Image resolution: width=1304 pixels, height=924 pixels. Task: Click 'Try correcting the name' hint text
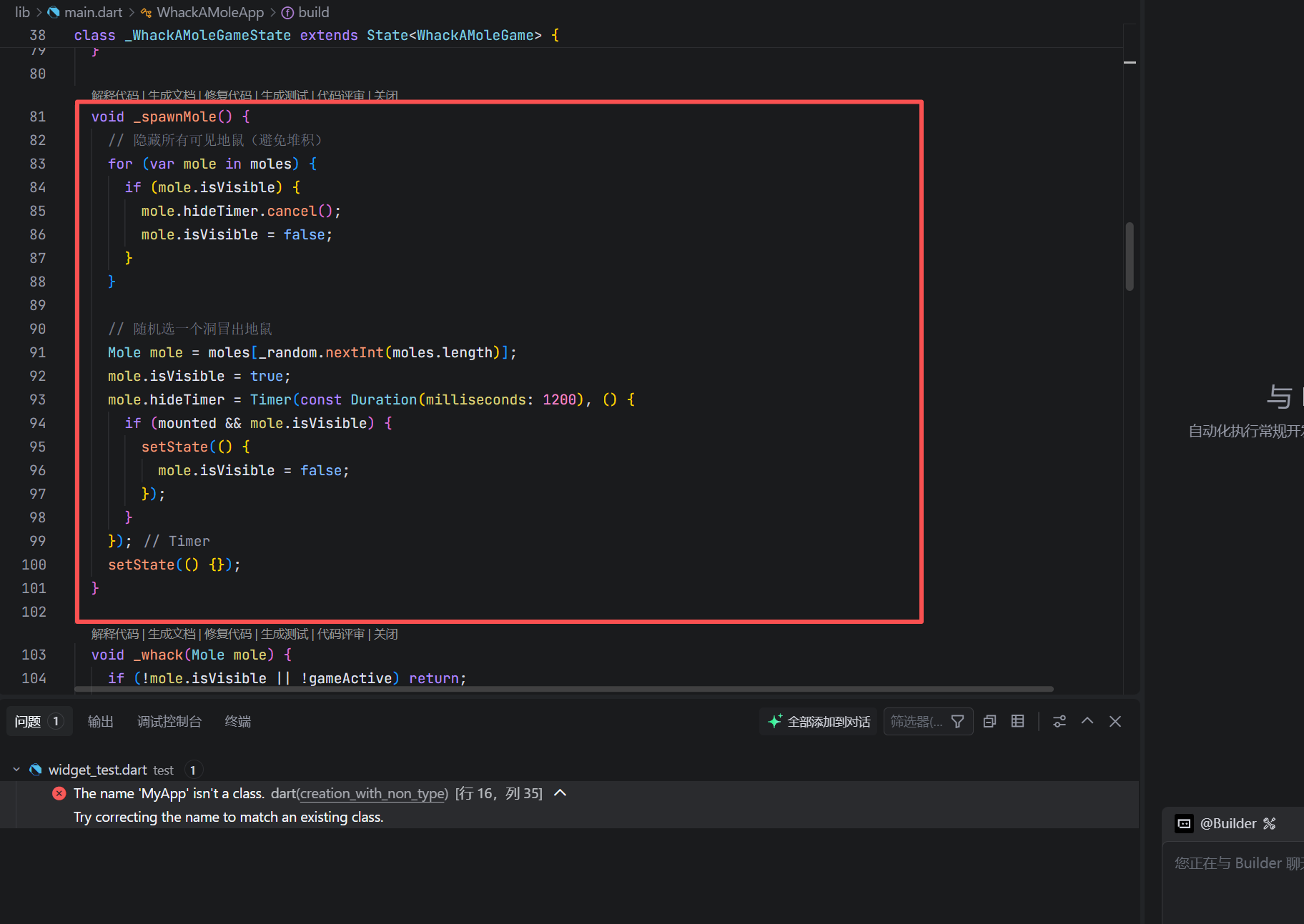229,817
